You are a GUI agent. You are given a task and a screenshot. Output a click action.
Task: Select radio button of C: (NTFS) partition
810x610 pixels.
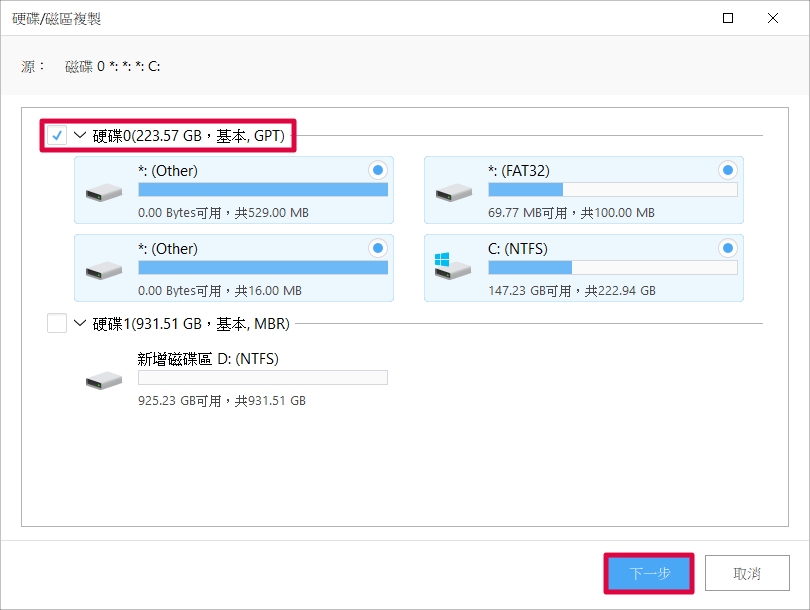pos(727,248)
